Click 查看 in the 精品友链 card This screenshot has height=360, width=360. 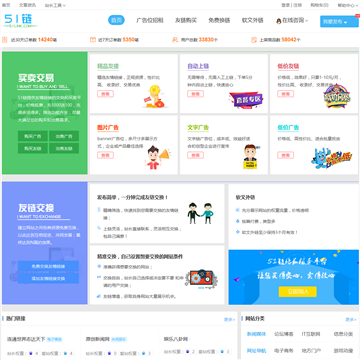105,94
